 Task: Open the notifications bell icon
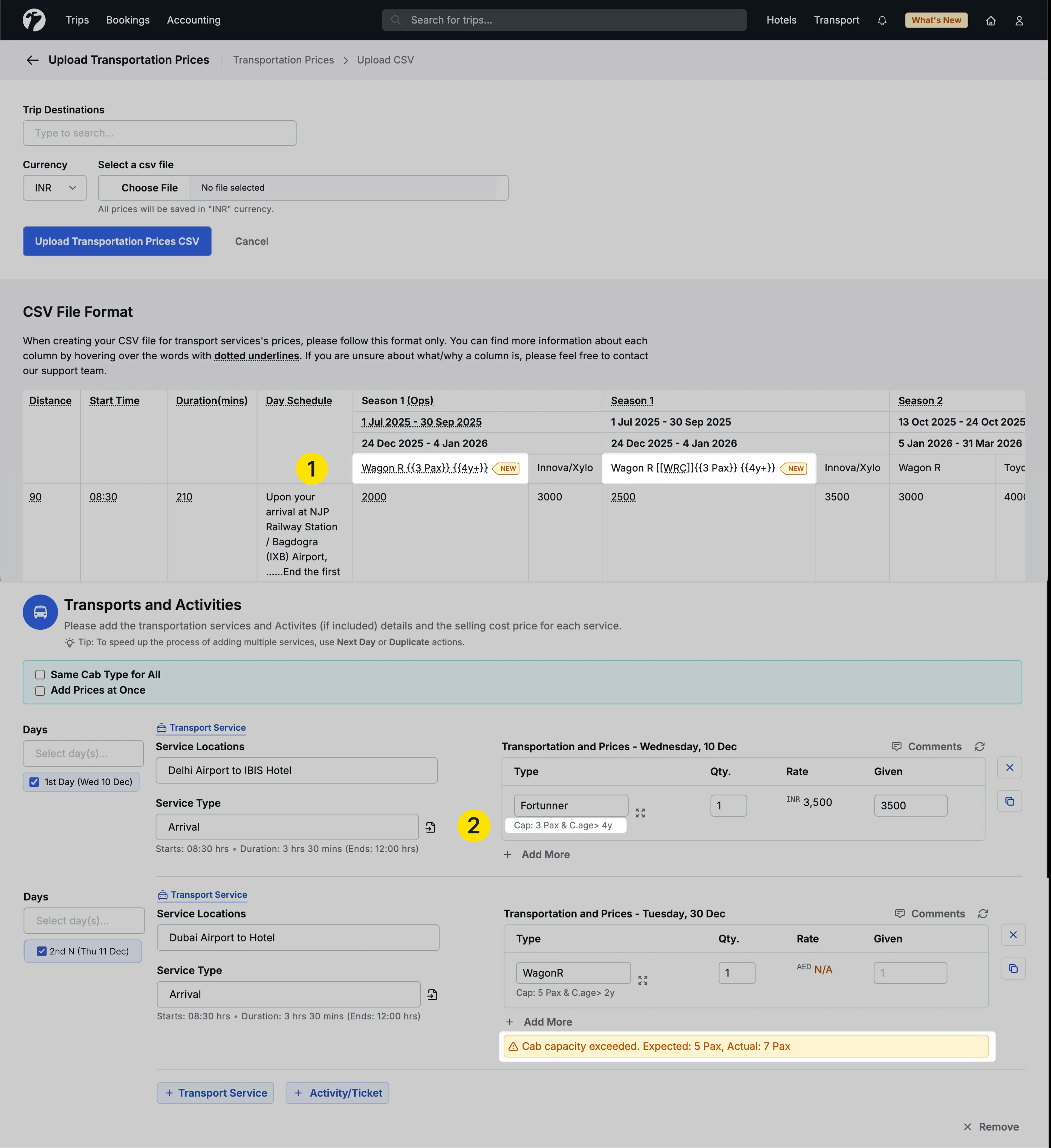[882, 21]
